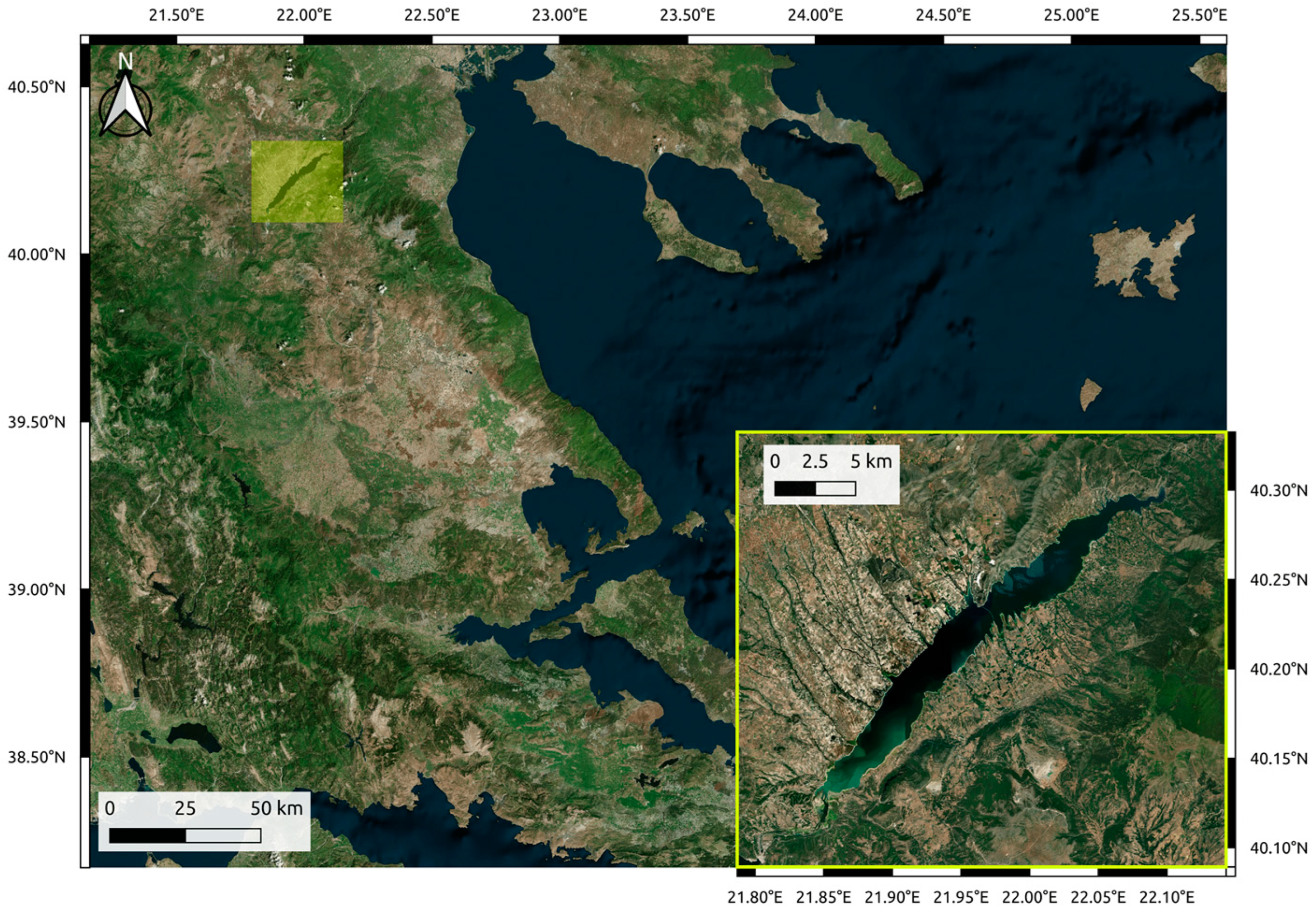Click the 23.00°E longitude label
Screen dimensions: 1316x912
point(559,15)
